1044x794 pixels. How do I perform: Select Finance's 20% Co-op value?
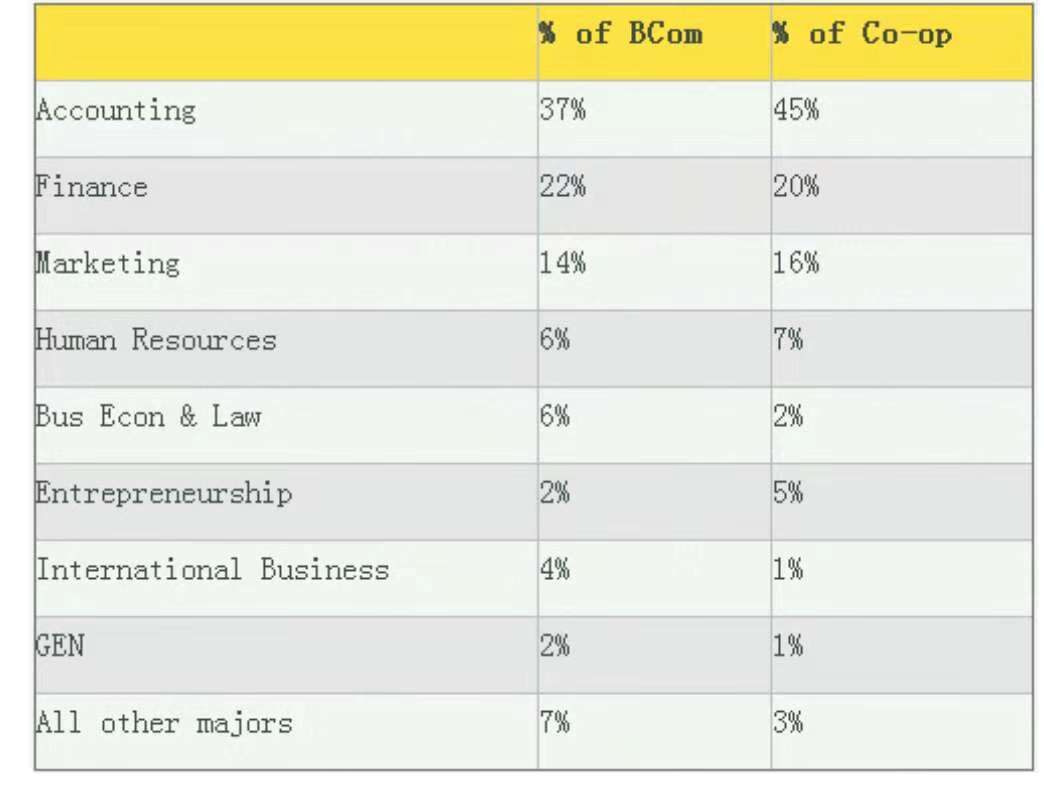[796, 187]
